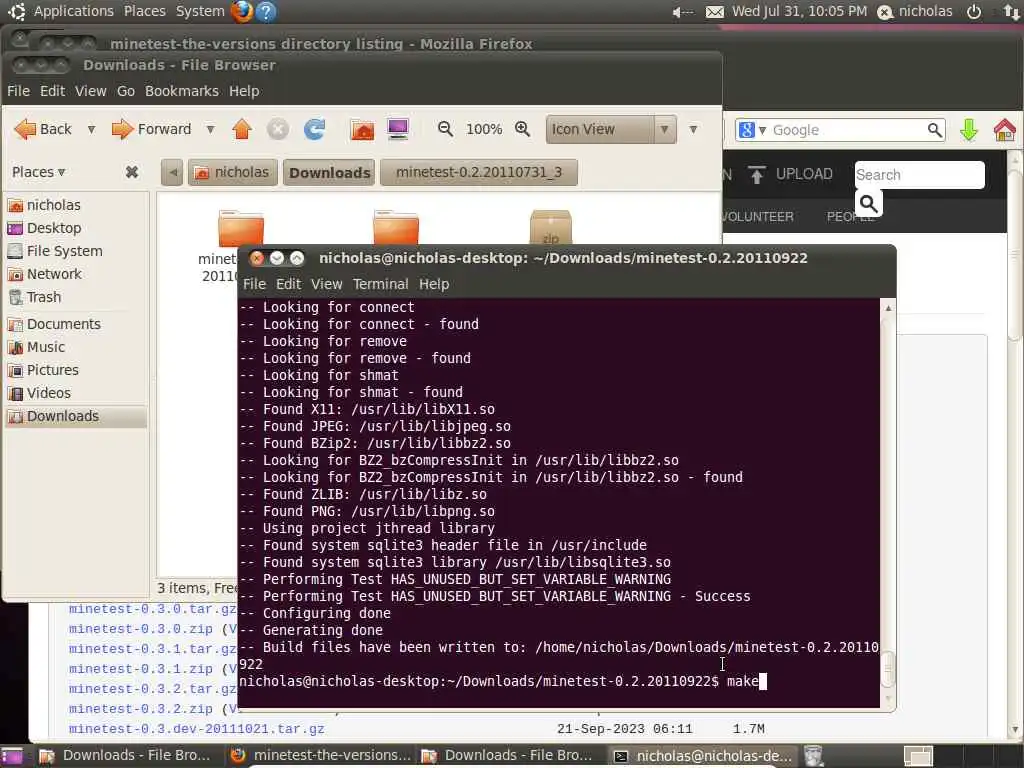Screen dimensions: 1024x768
Task: Click path bar left scroll arrow
Action: pos(172,172)
